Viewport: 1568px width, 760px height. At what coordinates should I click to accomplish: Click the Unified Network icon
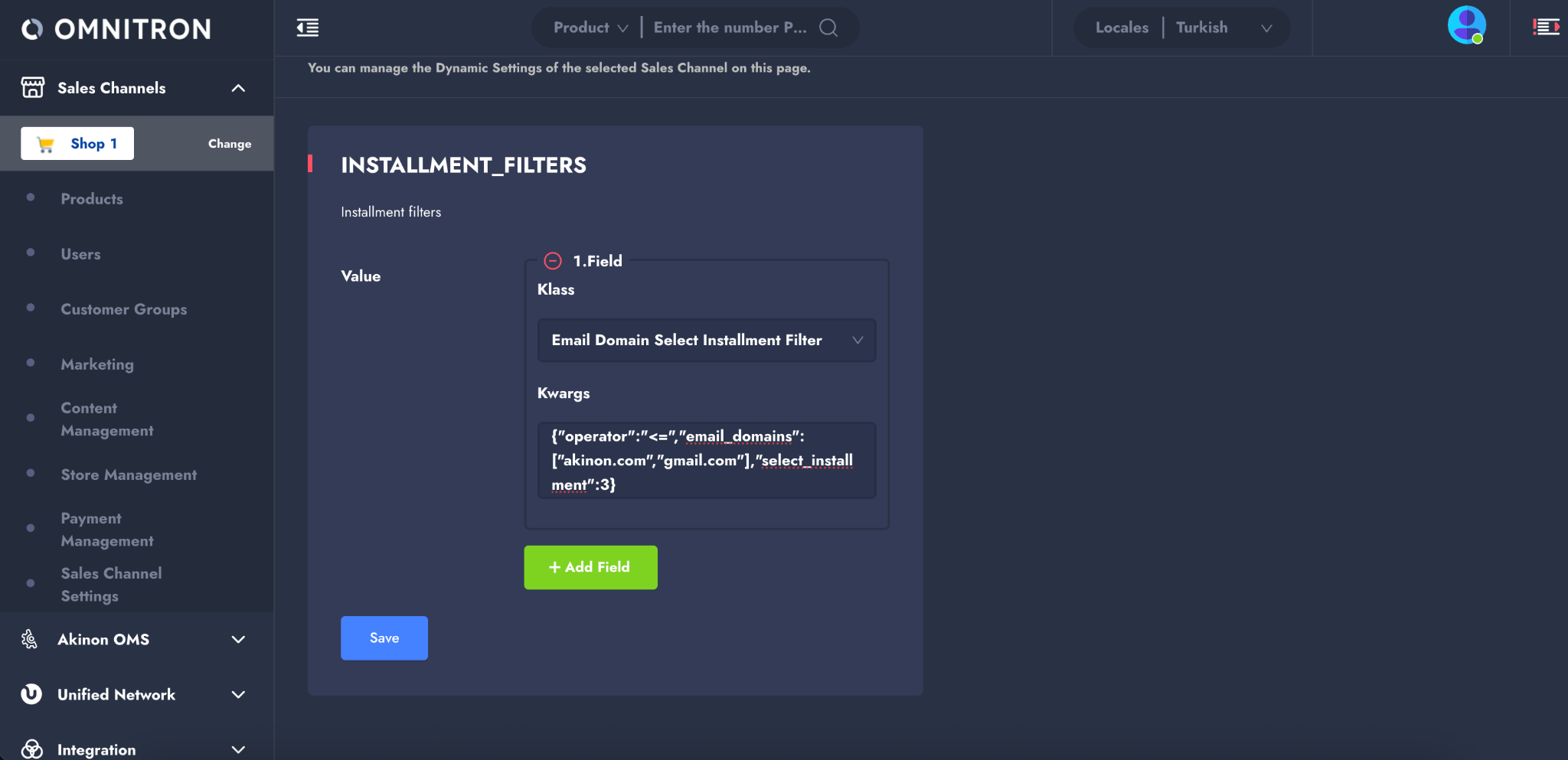click(31, 694)
